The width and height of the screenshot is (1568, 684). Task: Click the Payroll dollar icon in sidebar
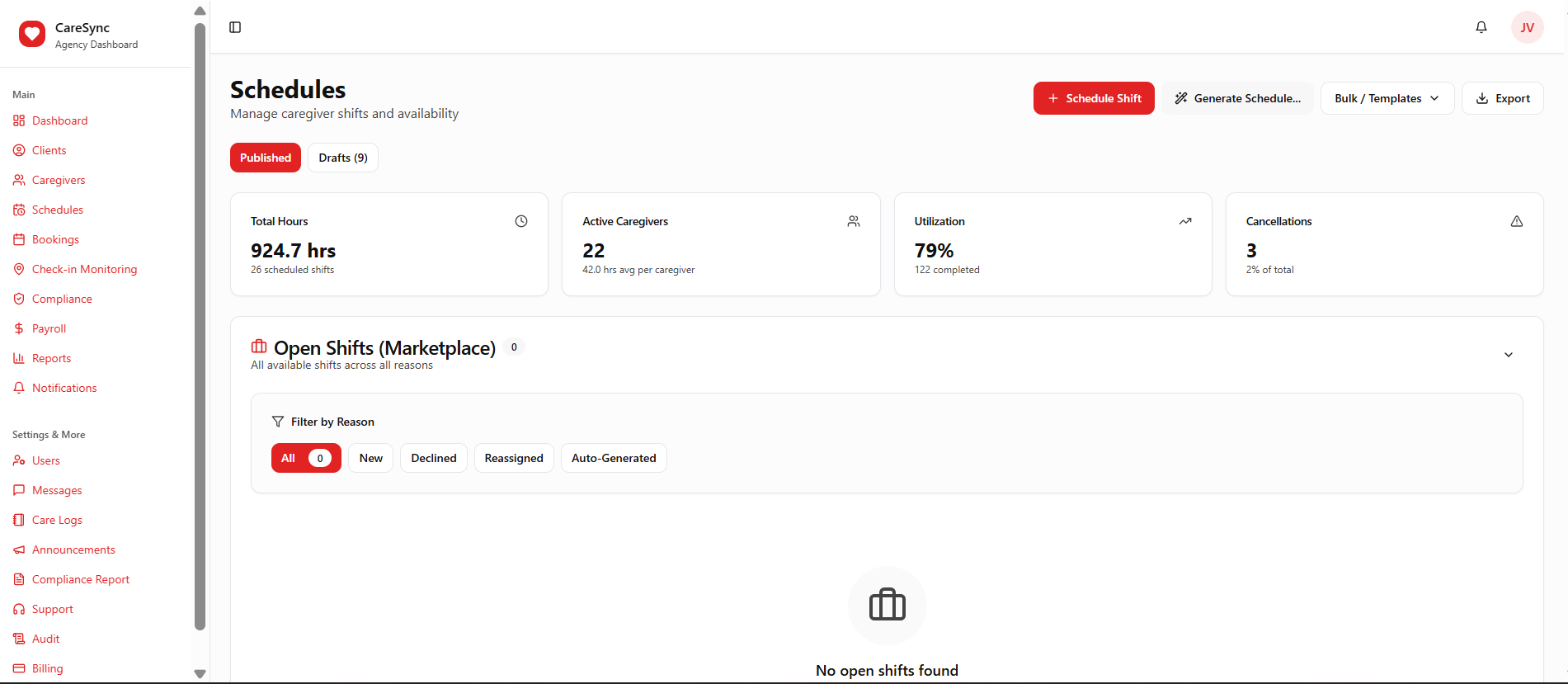pyautogui.click(x=19, y=328)
